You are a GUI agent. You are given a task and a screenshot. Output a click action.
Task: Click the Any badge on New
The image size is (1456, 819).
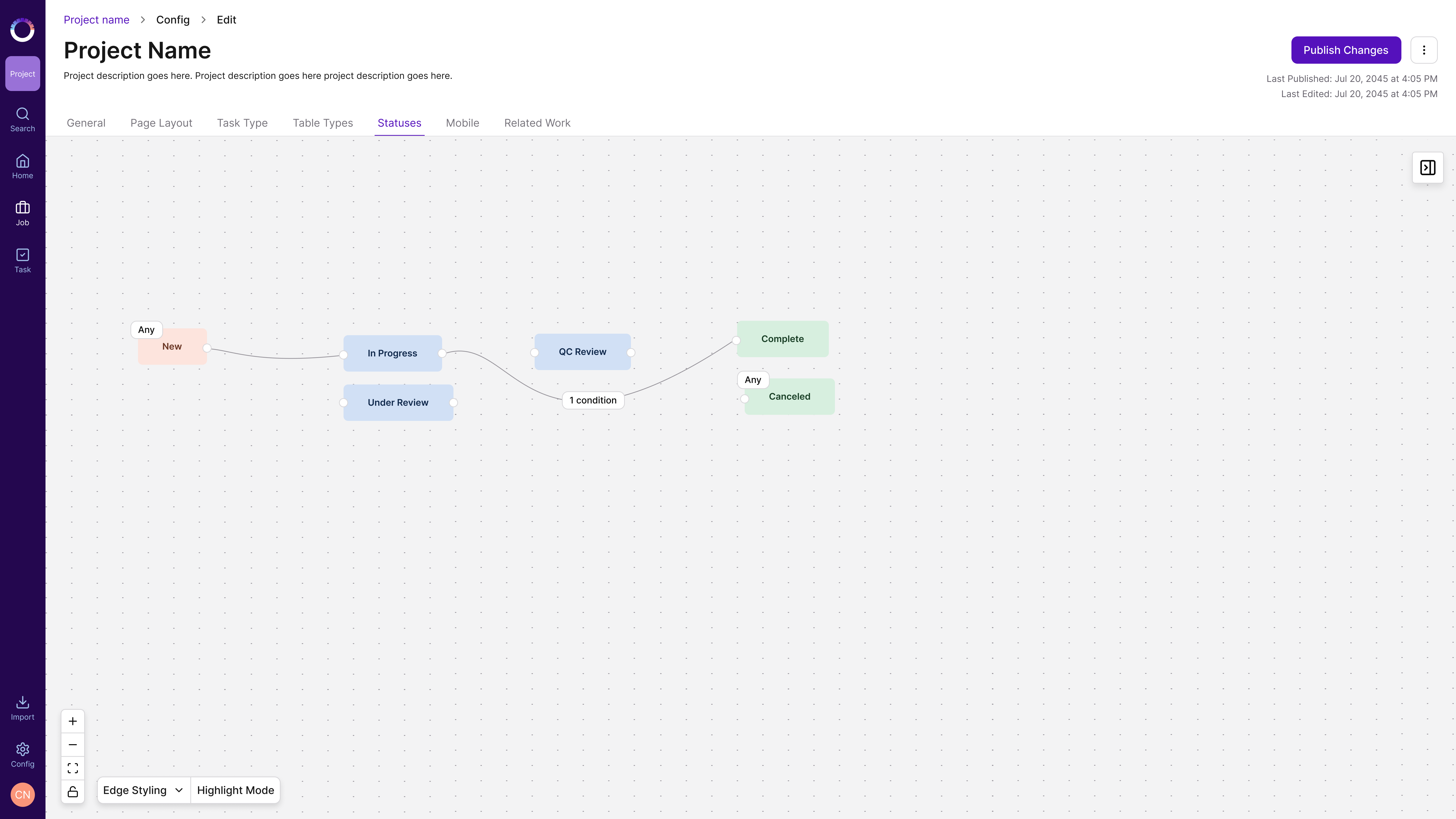pos(146,330)
